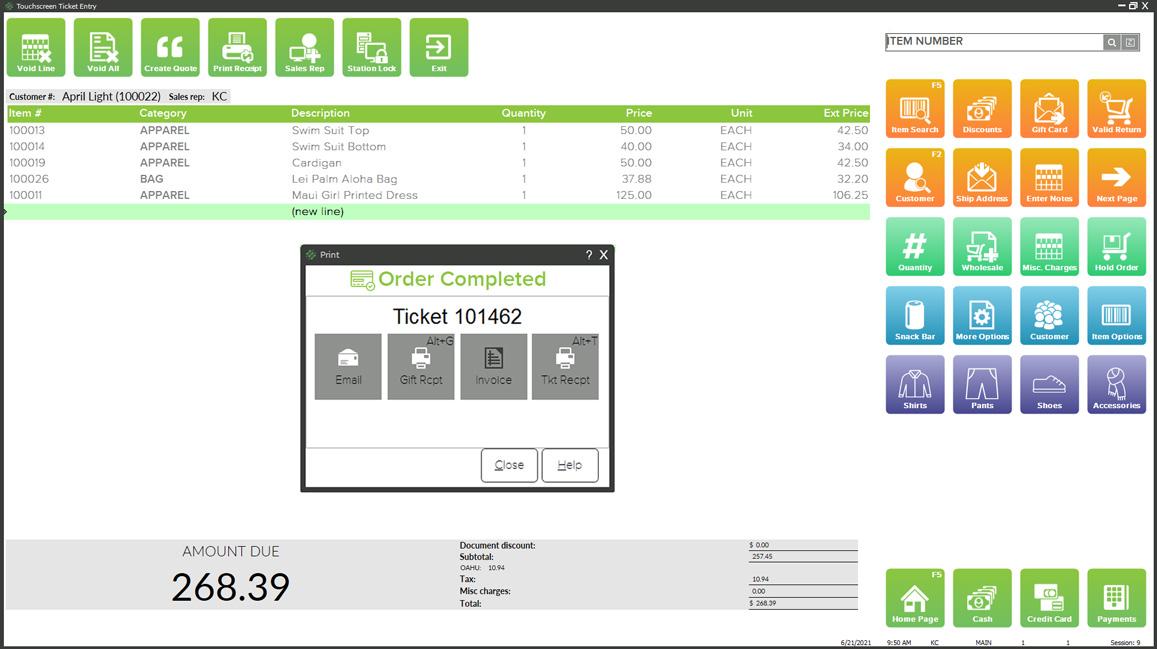Click the Close button in Print dialog
Image resolution: width=1157 pixels, height=649 pixels.
point(509,465)
